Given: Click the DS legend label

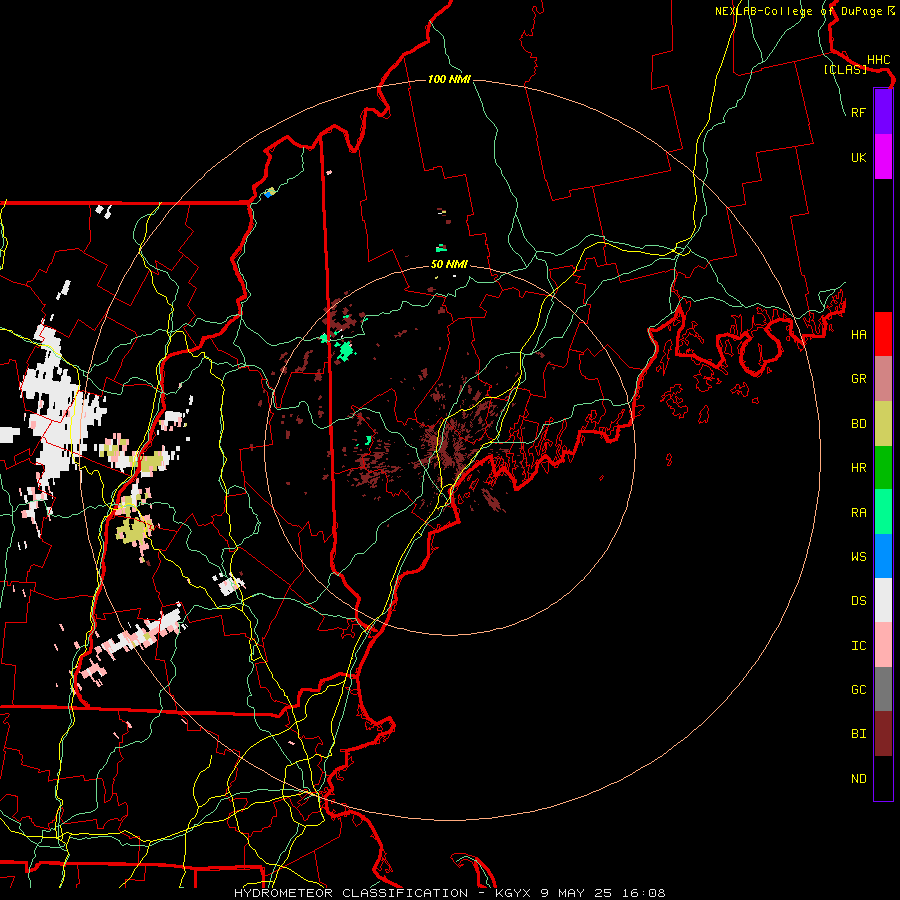Looking at the screenshot, I should click(858, 601).
